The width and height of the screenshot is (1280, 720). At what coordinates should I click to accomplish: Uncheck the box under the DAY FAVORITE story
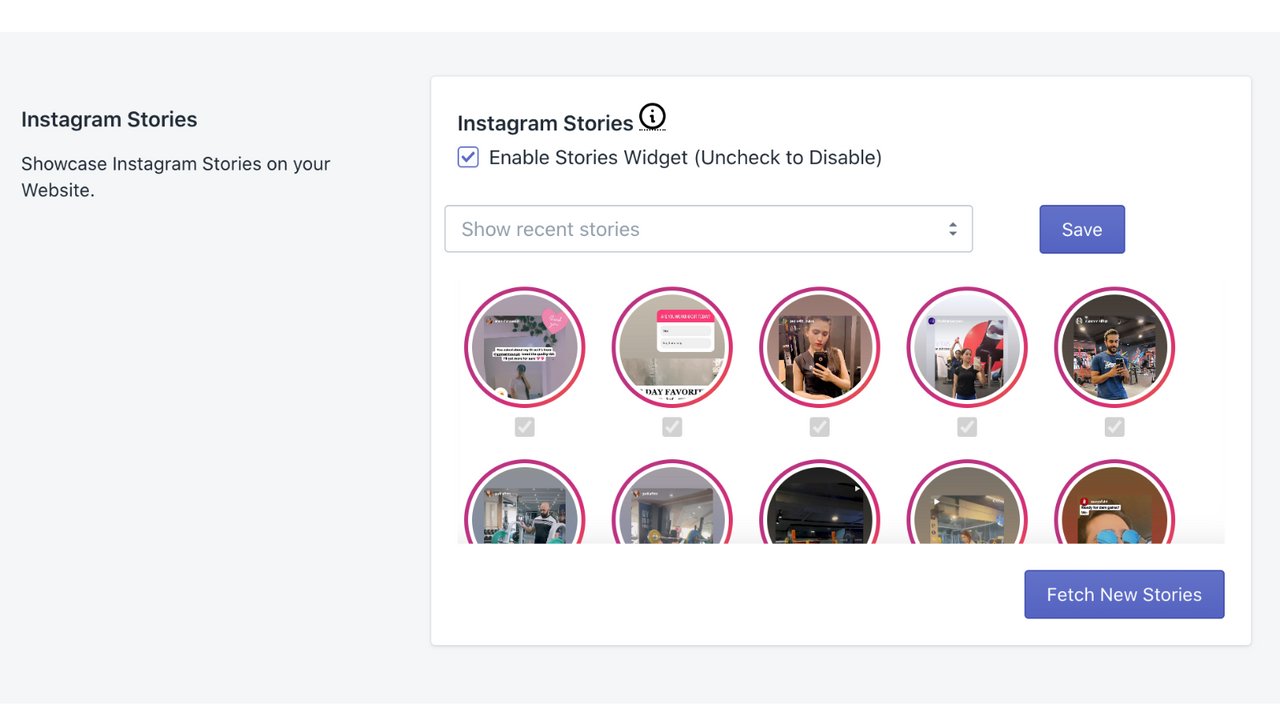[x=672, y=427]
